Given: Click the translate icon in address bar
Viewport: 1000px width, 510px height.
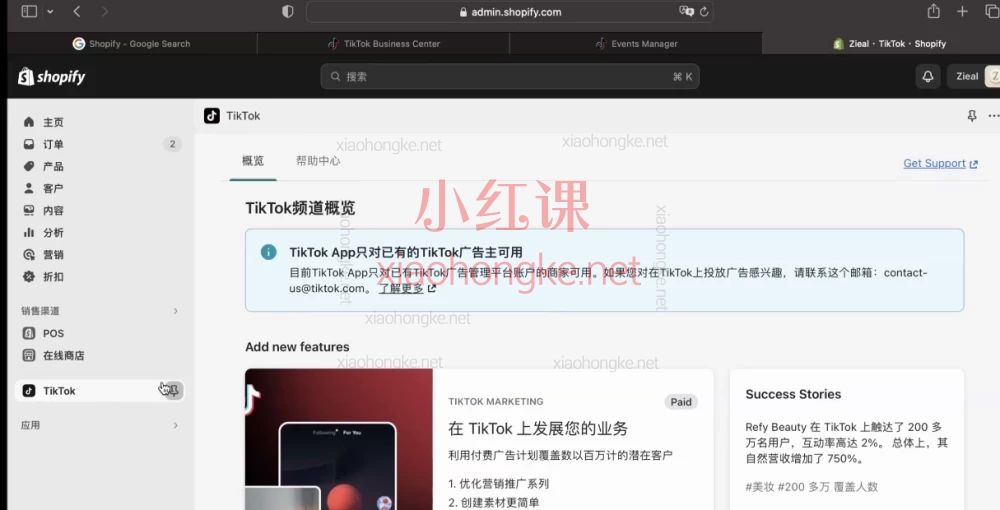Looking at the screenshot, I should click(686, 11).
